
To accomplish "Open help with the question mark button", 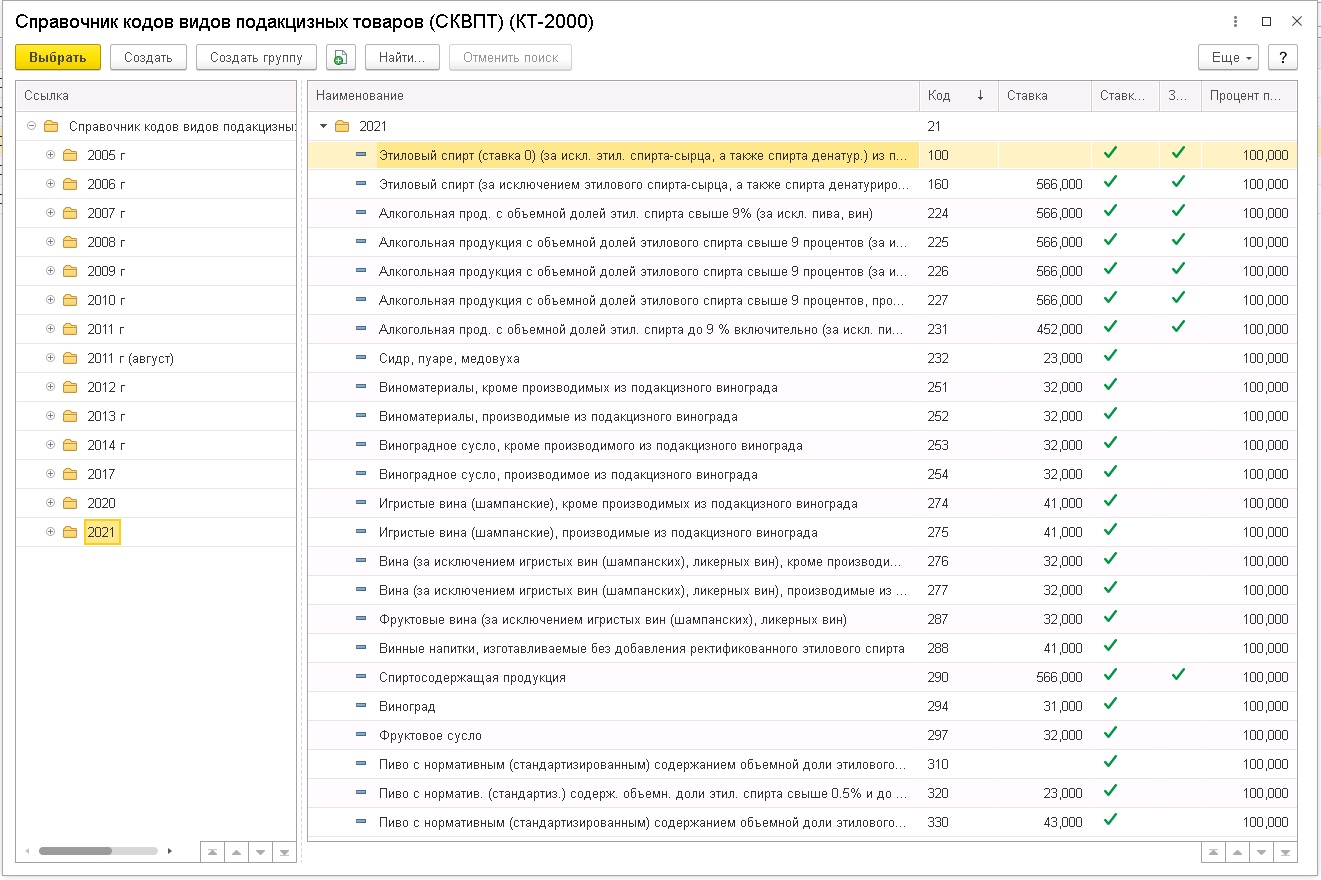I will [x=1283, y=57].
